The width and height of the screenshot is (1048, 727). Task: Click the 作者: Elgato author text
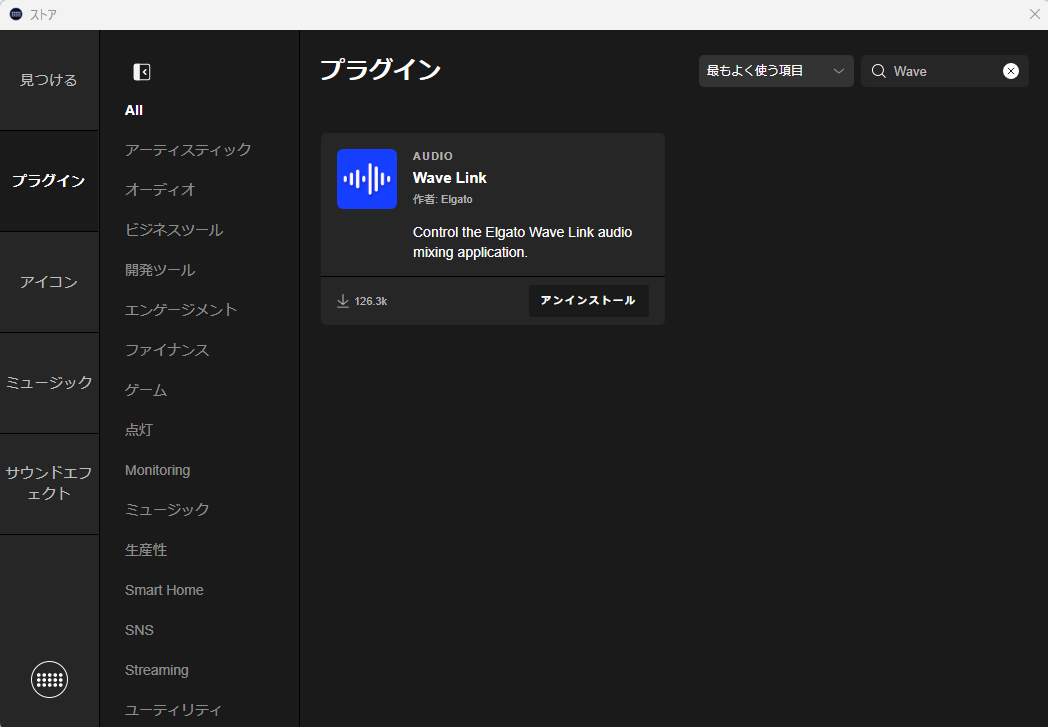coord(442,199)
